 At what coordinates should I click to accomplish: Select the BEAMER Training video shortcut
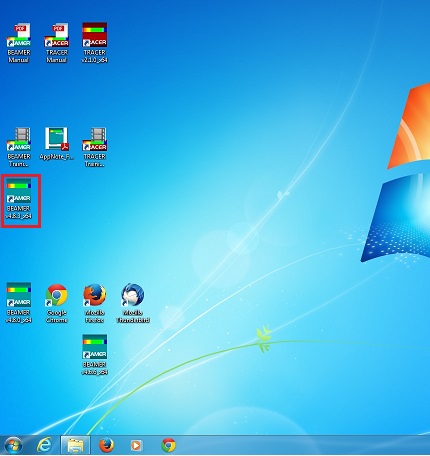(19, 147)
